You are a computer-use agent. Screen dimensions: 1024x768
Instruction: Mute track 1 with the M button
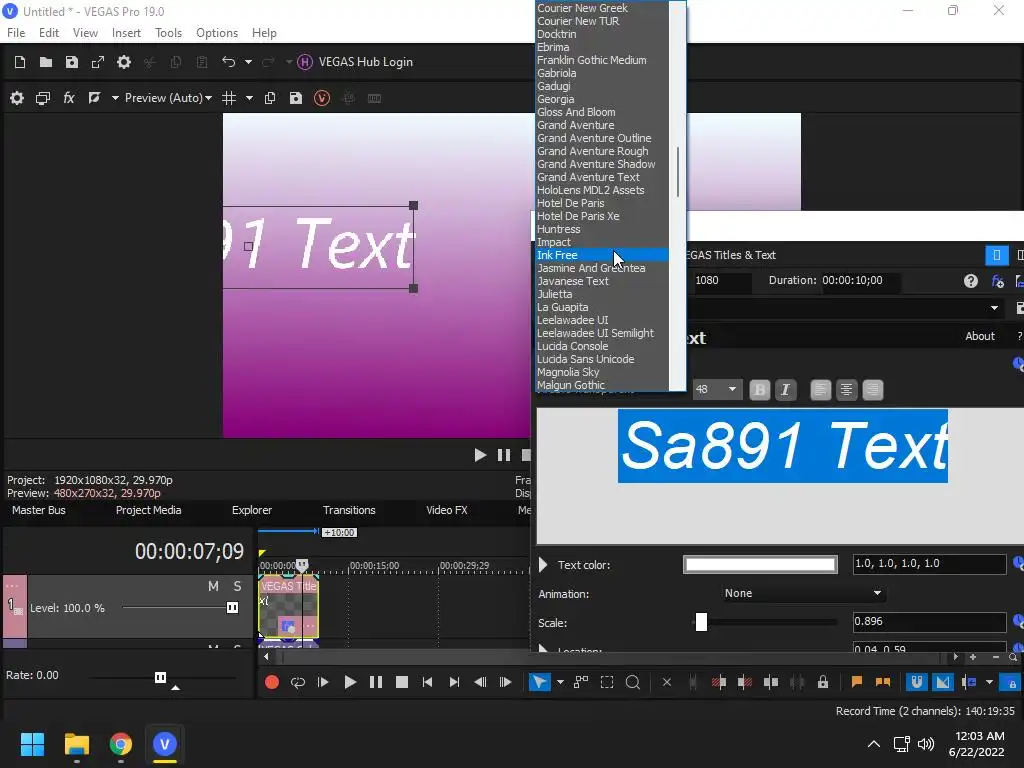pos(213,586)
